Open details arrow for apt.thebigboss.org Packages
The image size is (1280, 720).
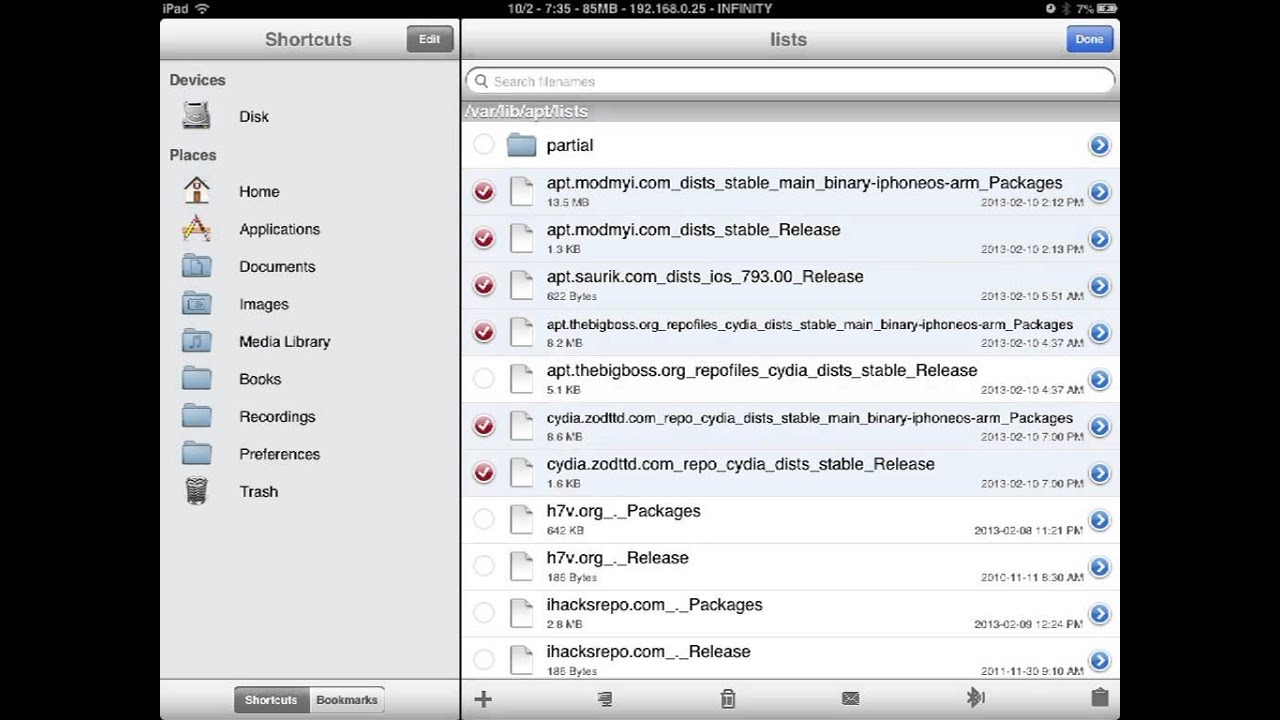1099,333
